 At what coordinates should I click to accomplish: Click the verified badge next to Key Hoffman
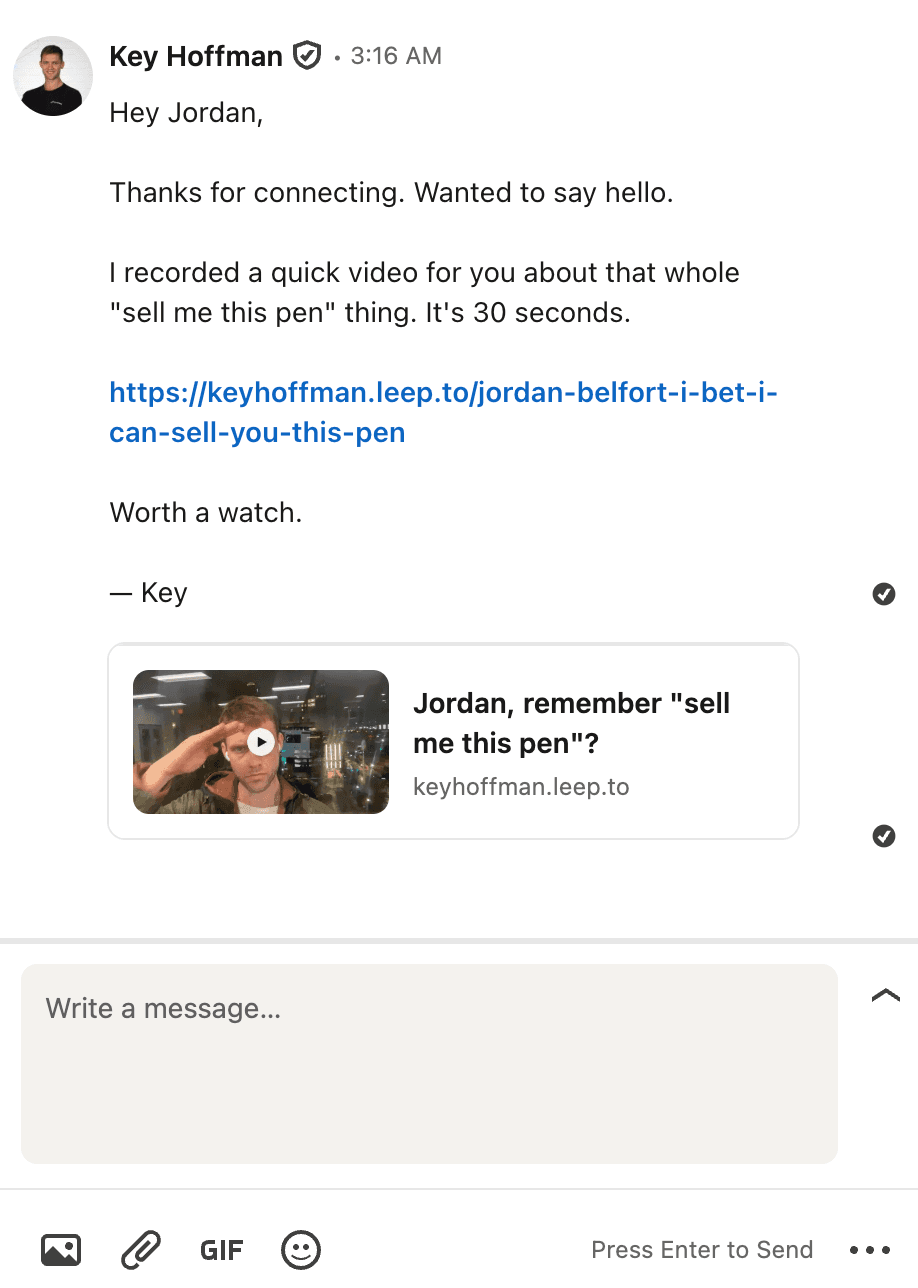[306, 55]
